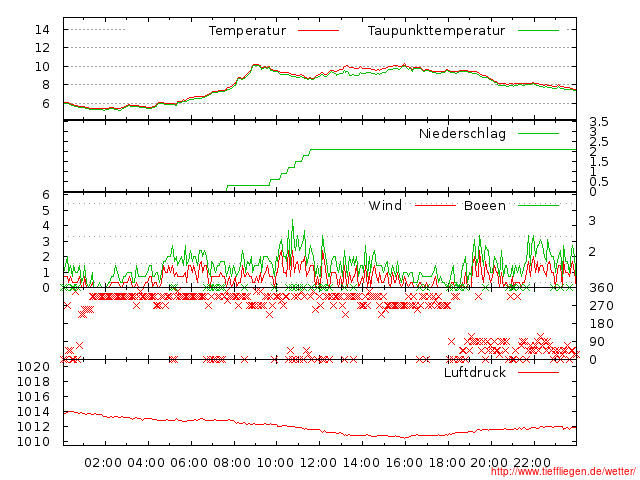Click the 10 temperature axis value
The height and width of the screenshot is (480, 640).
click(42, 67)
